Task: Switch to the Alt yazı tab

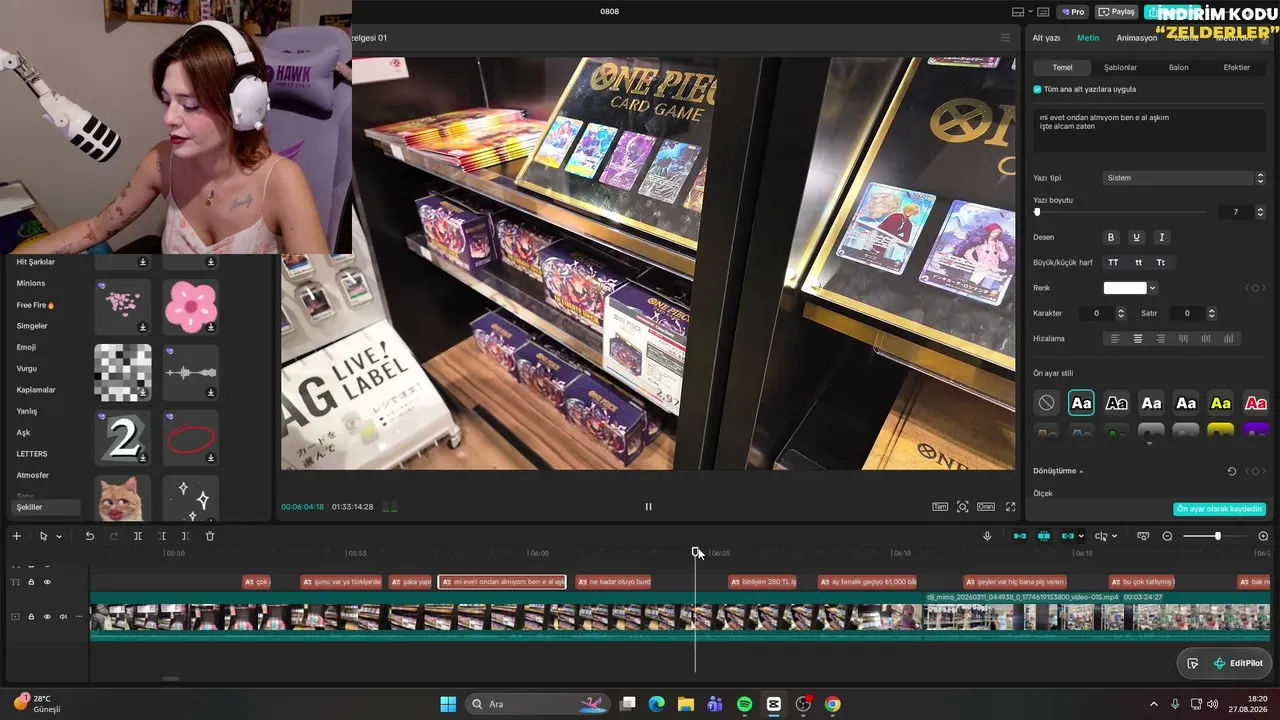Action: 1046,38
